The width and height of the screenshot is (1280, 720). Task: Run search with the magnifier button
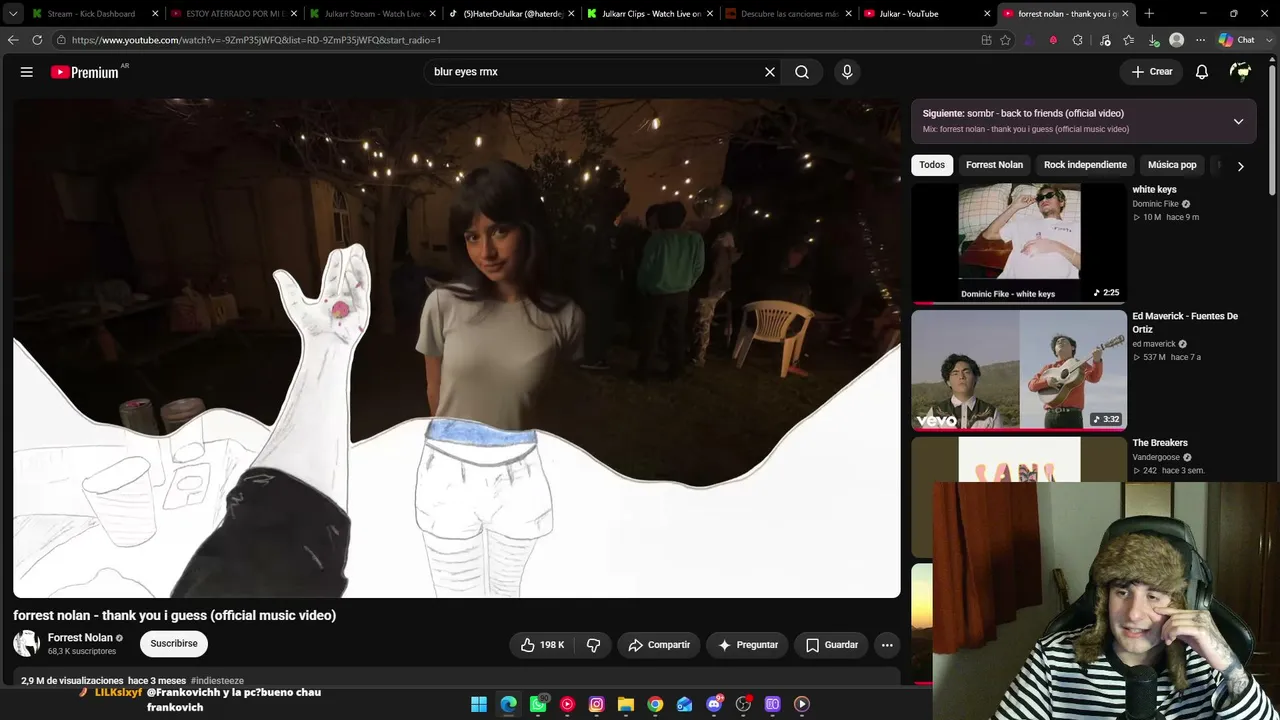(x=802, y=72)
